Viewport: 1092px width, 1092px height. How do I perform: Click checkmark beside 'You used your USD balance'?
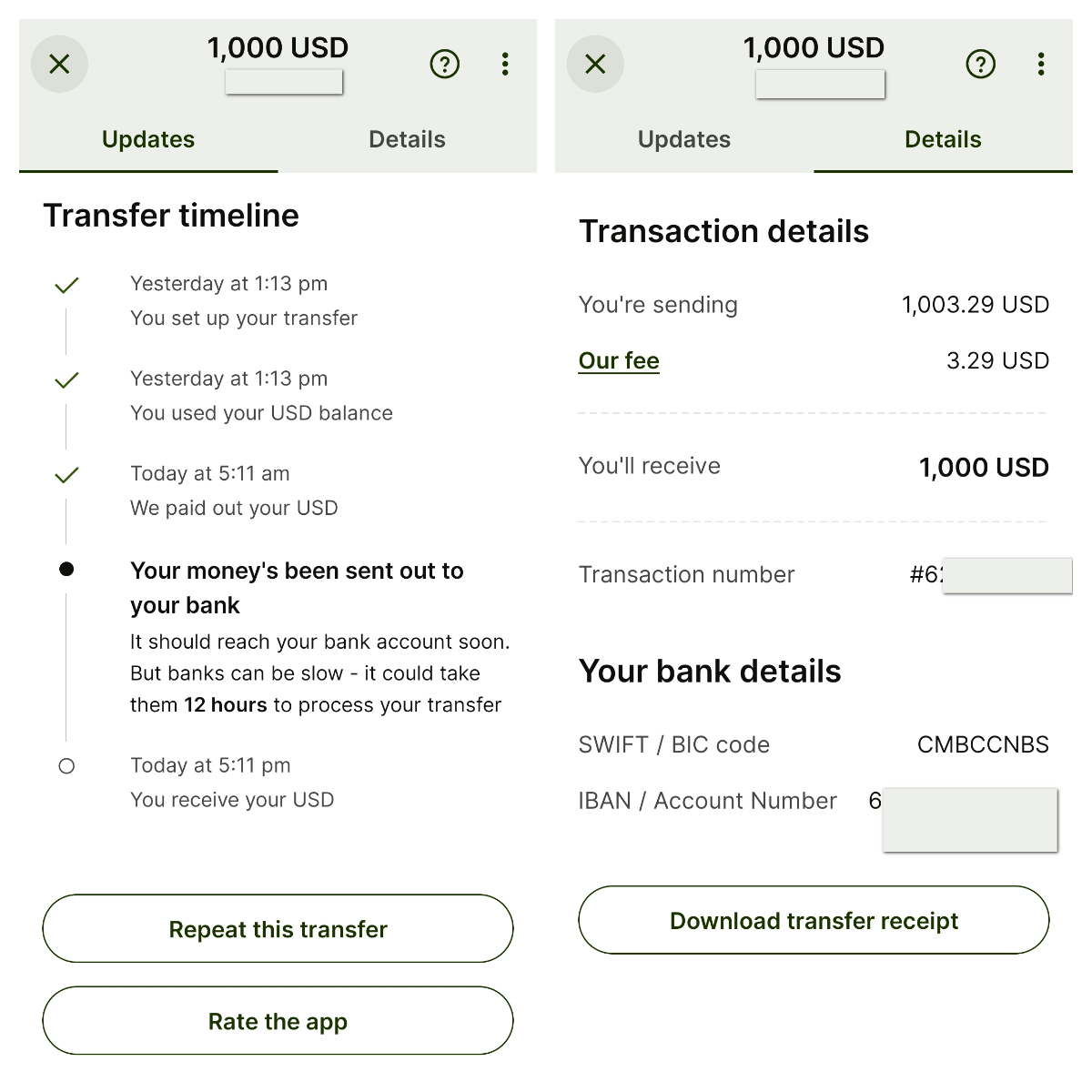point(66,379)
